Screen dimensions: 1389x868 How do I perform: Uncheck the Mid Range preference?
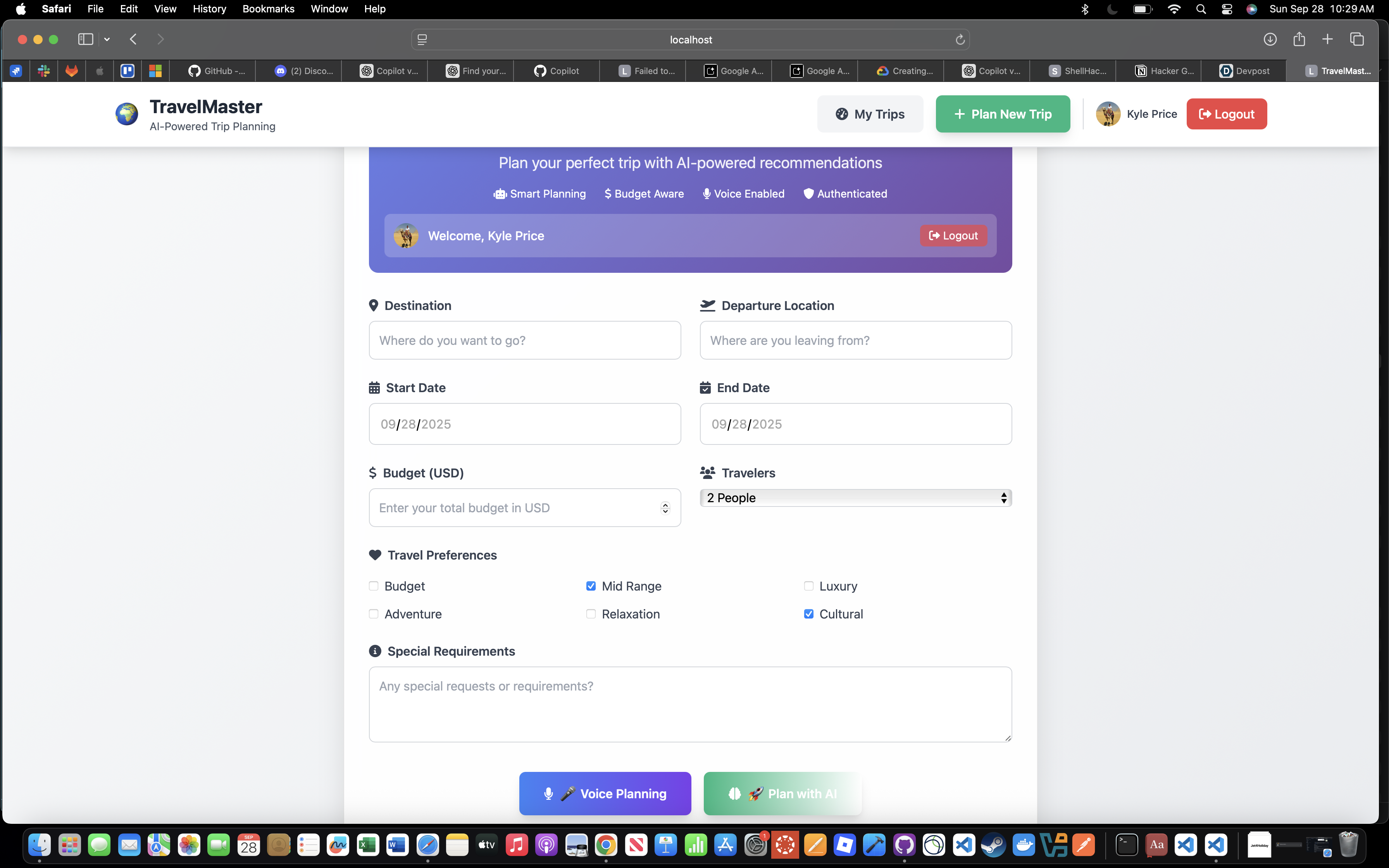(591, 586)
